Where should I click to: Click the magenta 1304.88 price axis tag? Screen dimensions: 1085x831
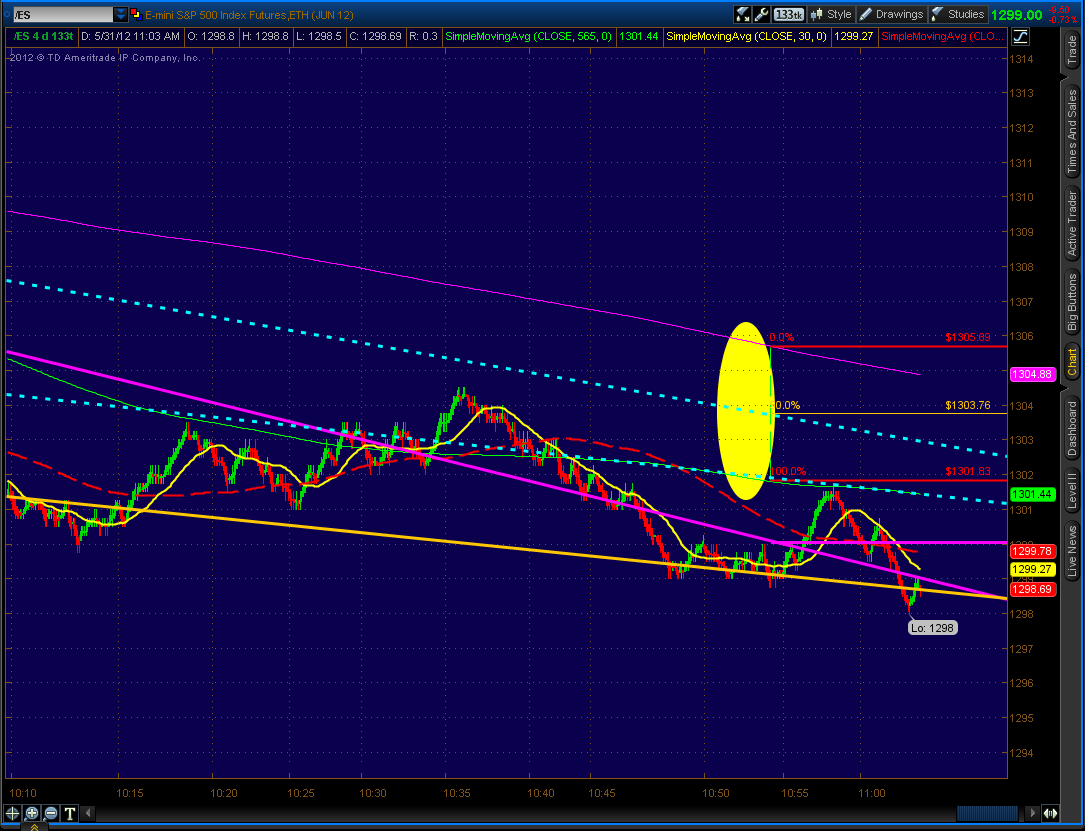pos(1033,374)
